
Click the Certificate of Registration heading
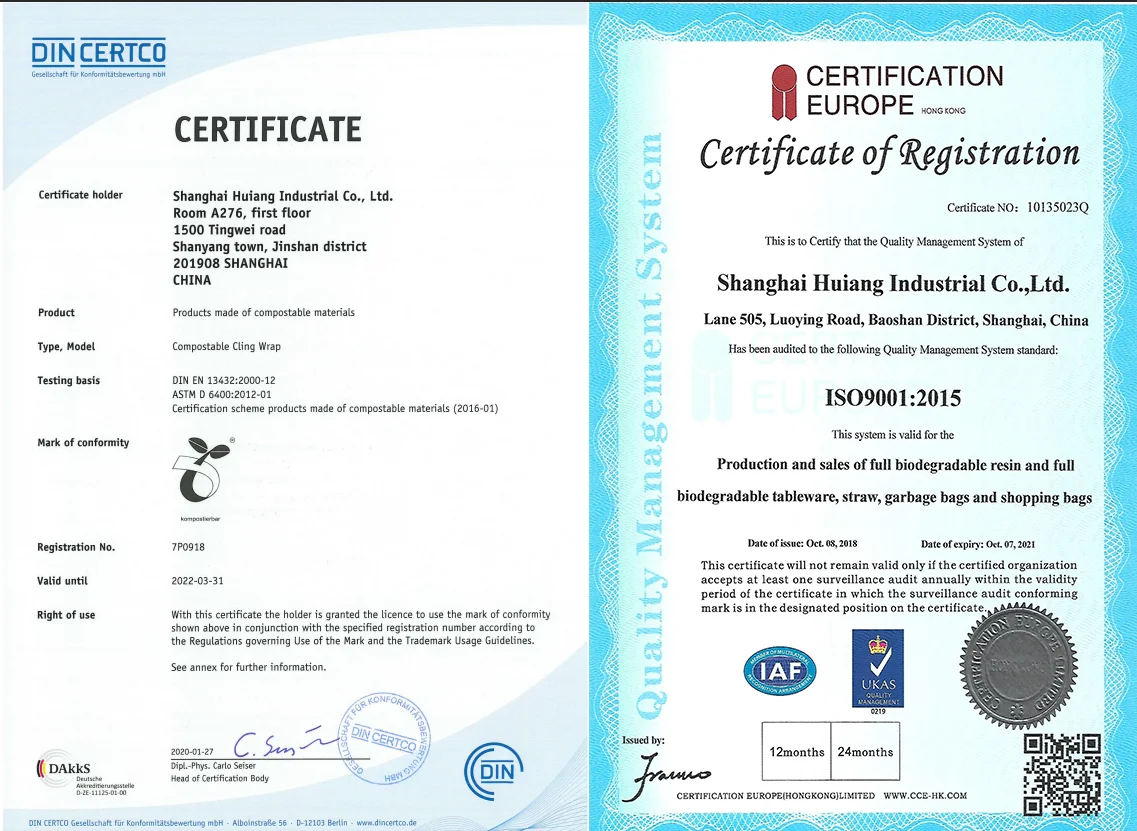[x=889, y=154]
